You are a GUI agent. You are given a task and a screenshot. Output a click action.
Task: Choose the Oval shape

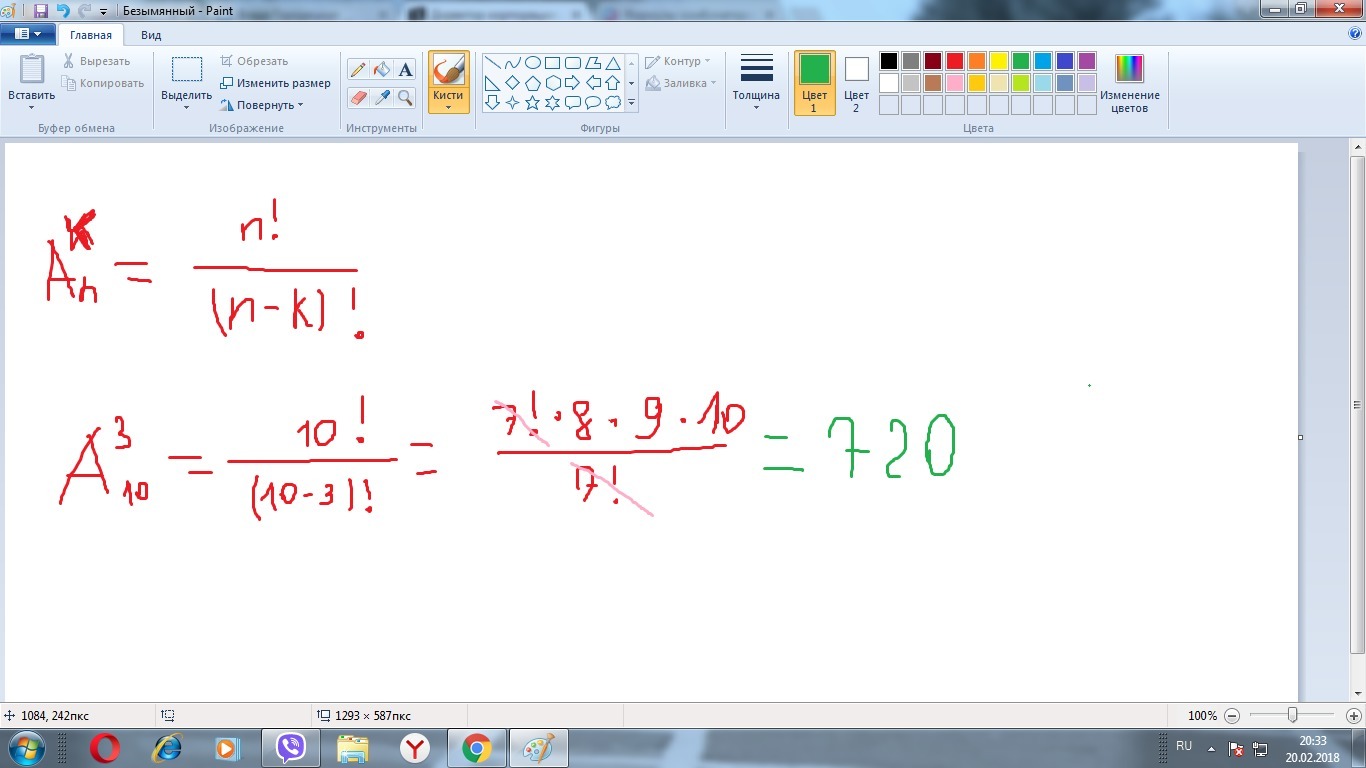[533, 62]
